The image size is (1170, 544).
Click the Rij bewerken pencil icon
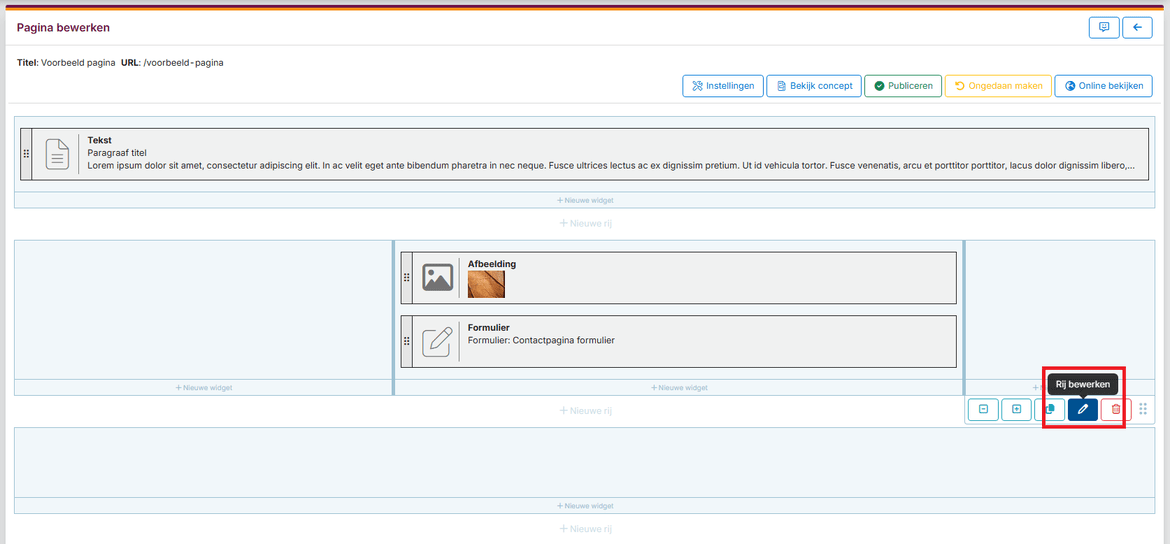(x=1082, y=409)
